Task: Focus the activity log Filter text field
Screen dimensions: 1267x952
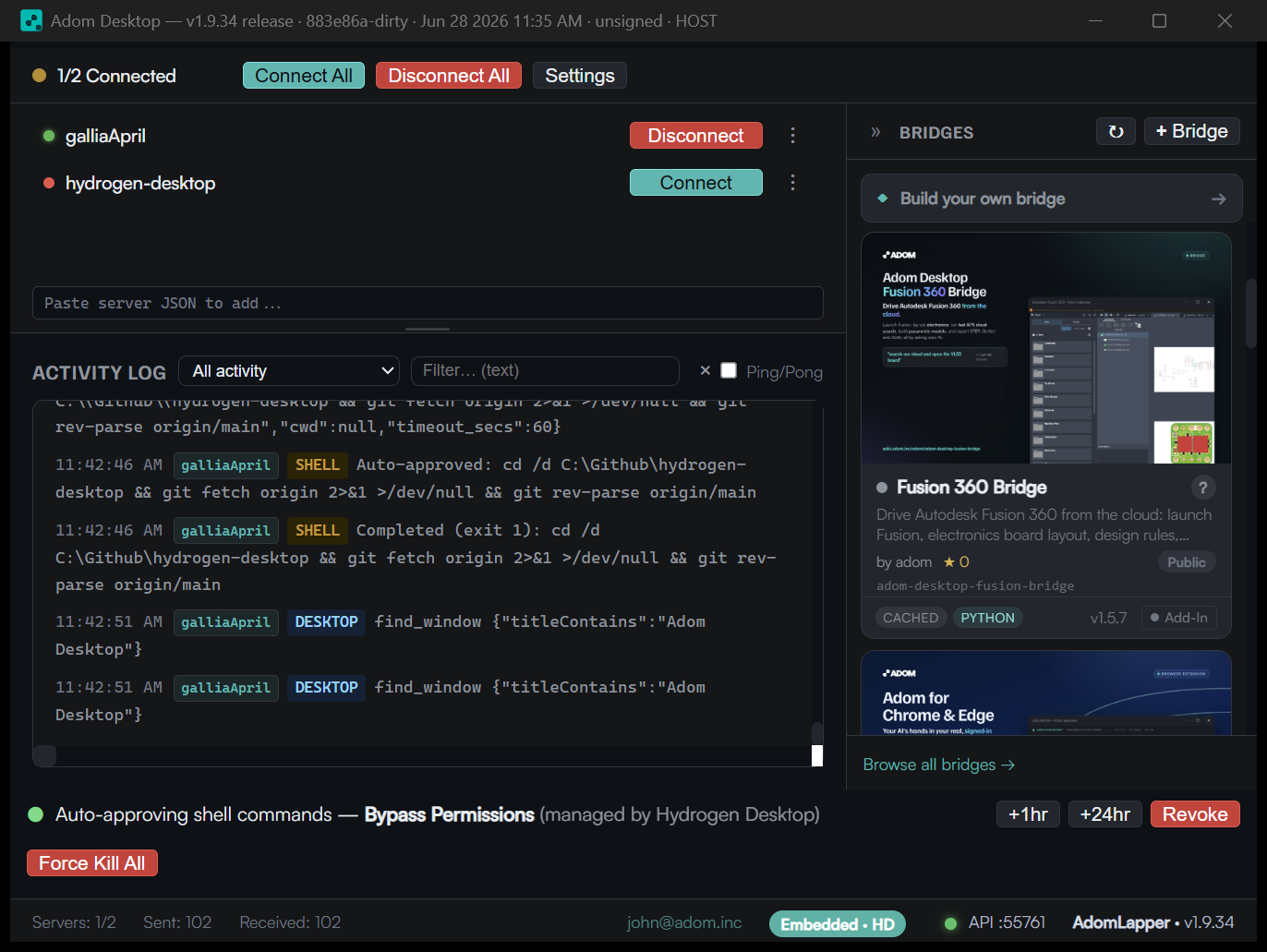Action: (x=545, y=370)
